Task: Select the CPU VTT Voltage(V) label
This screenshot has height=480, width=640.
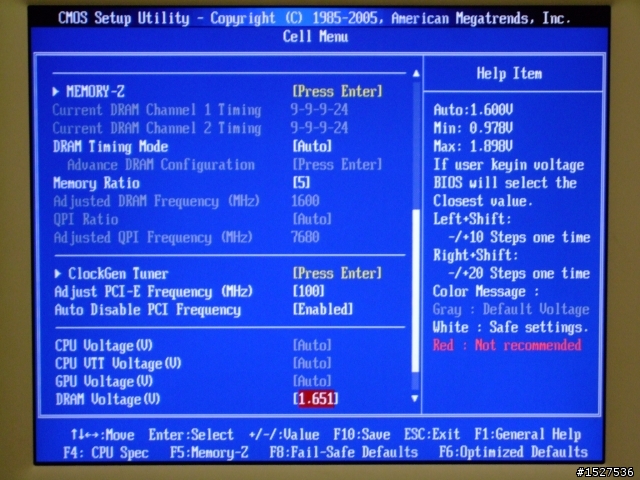Action: pyautogui.click(x=118, y=364)
